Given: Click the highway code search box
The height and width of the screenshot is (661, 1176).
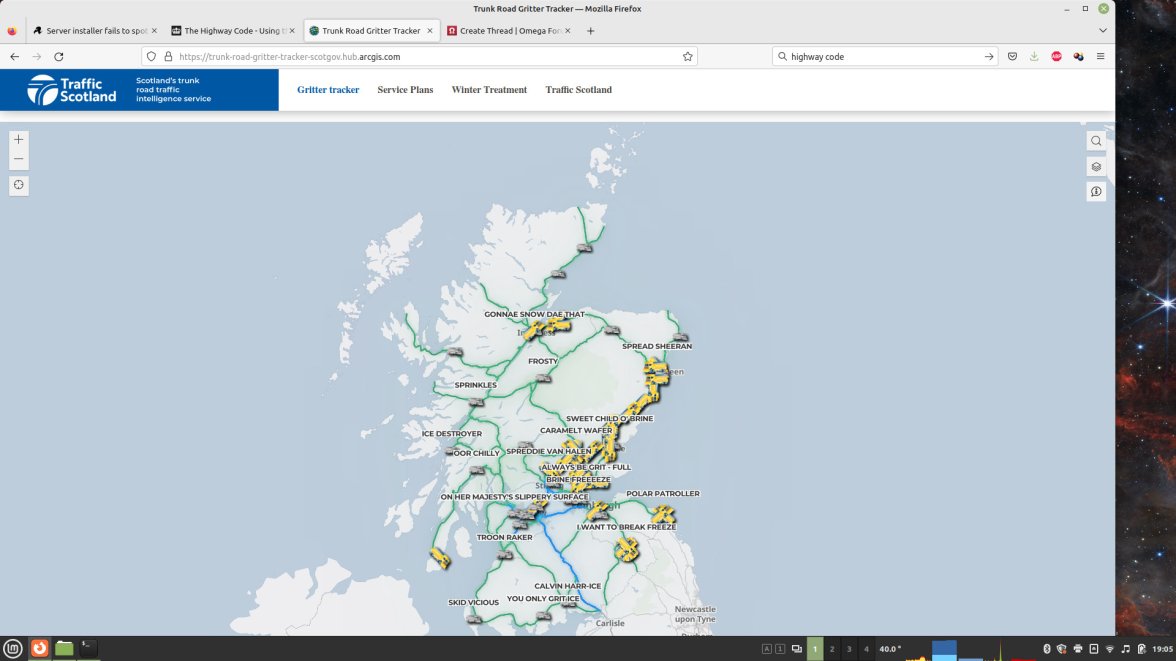Looking at the screenshot, I should [x=878, y=57].
